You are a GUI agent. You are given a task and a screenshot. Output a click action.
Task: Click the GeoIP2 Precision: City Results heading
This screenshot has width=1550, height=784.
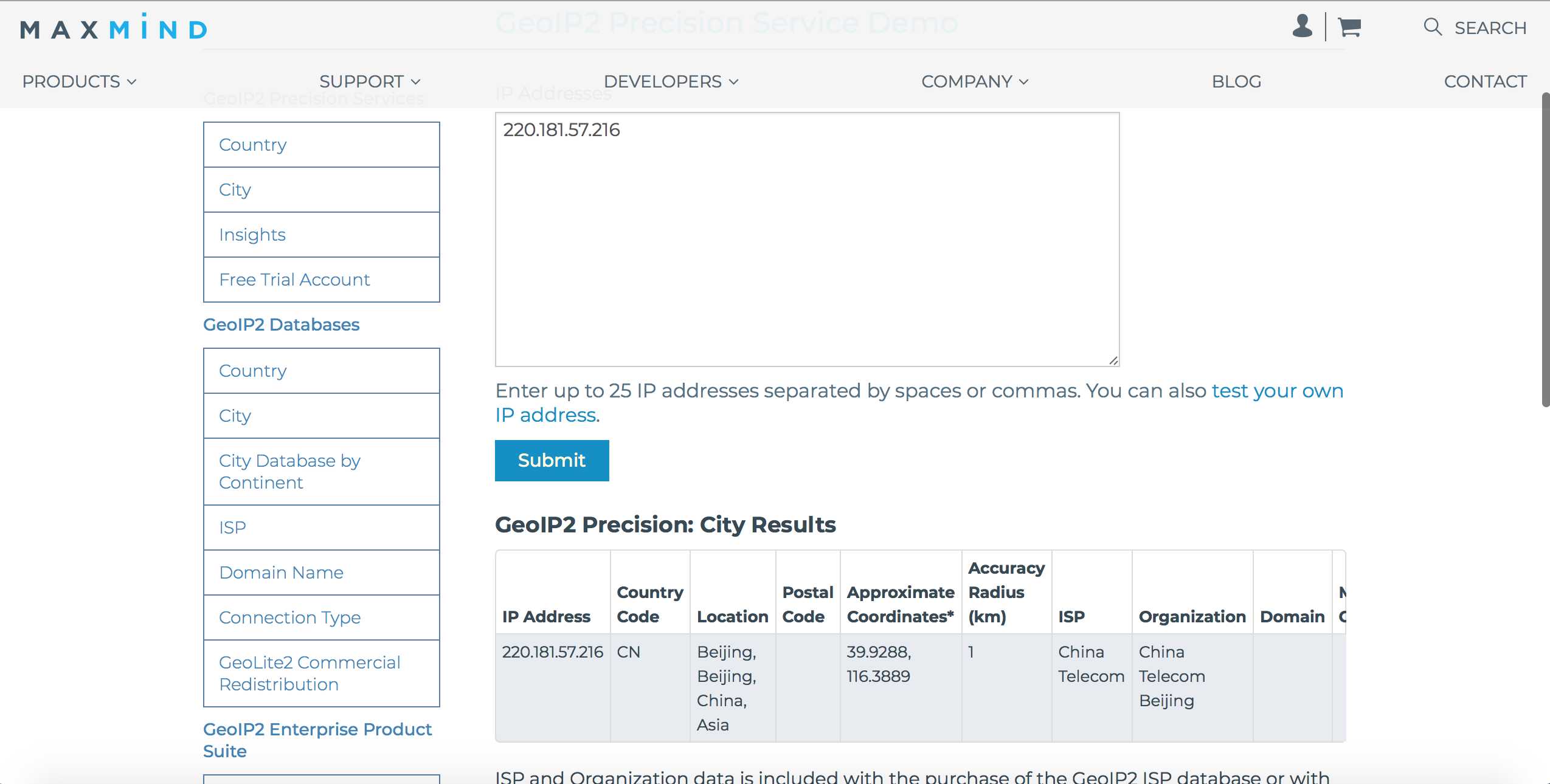point(665,524)
